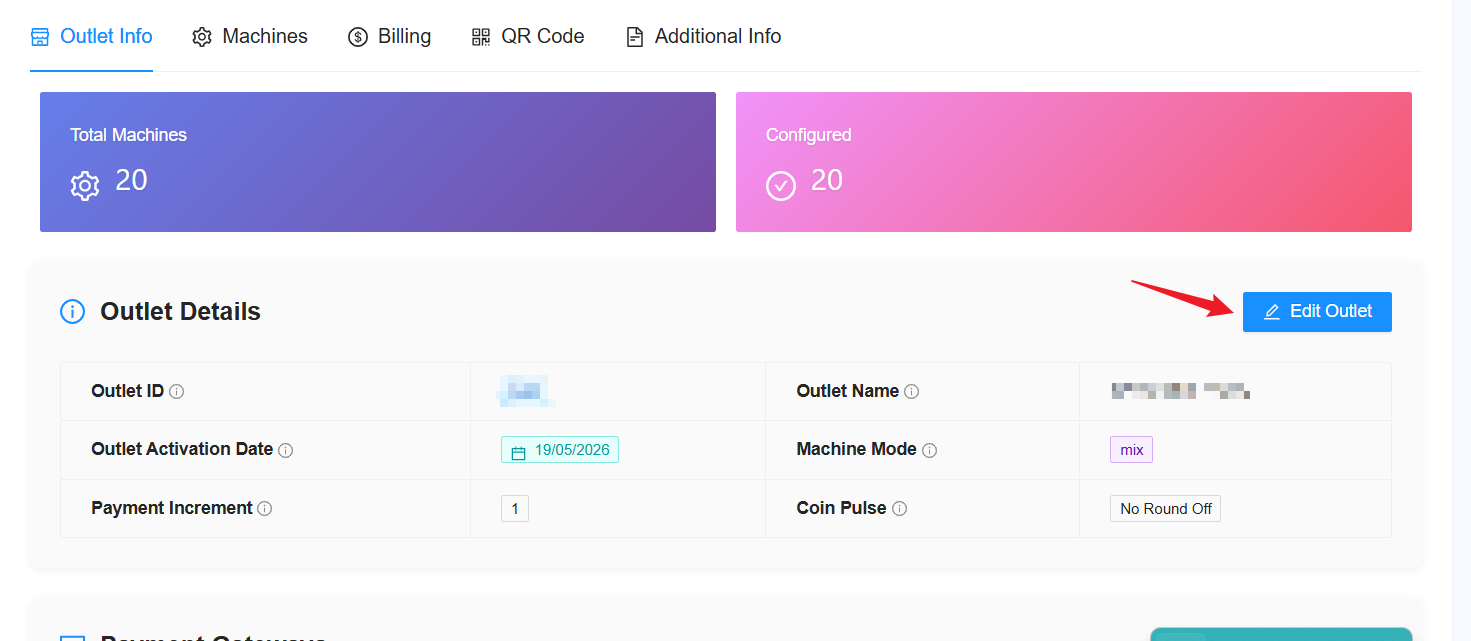The image size is (1471, 641).
Task: Open the Outlet Info tab
Action: (91, 36)
